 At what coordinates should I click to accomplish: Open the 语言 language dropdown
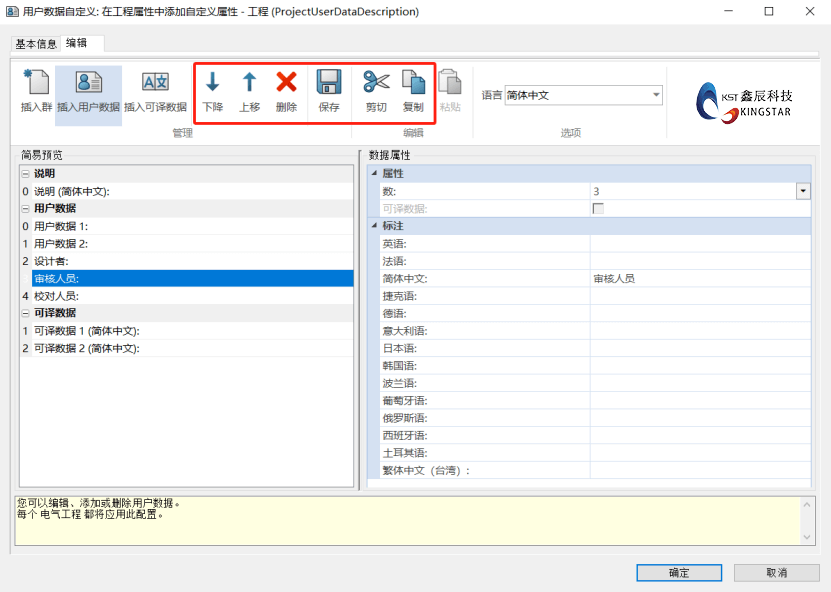[656, 95]
